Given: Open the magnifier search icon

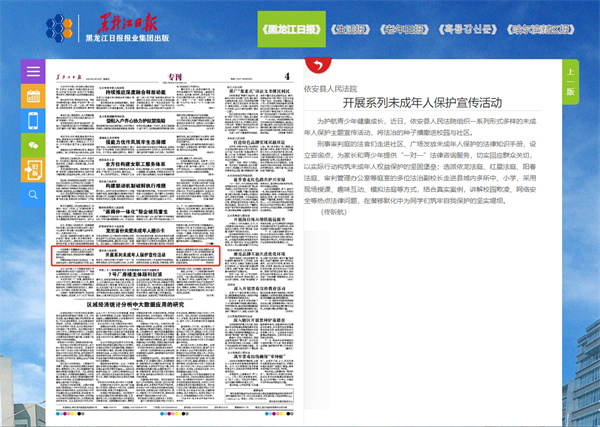Looking at the screenshot, I should click(x=33, y=194).
